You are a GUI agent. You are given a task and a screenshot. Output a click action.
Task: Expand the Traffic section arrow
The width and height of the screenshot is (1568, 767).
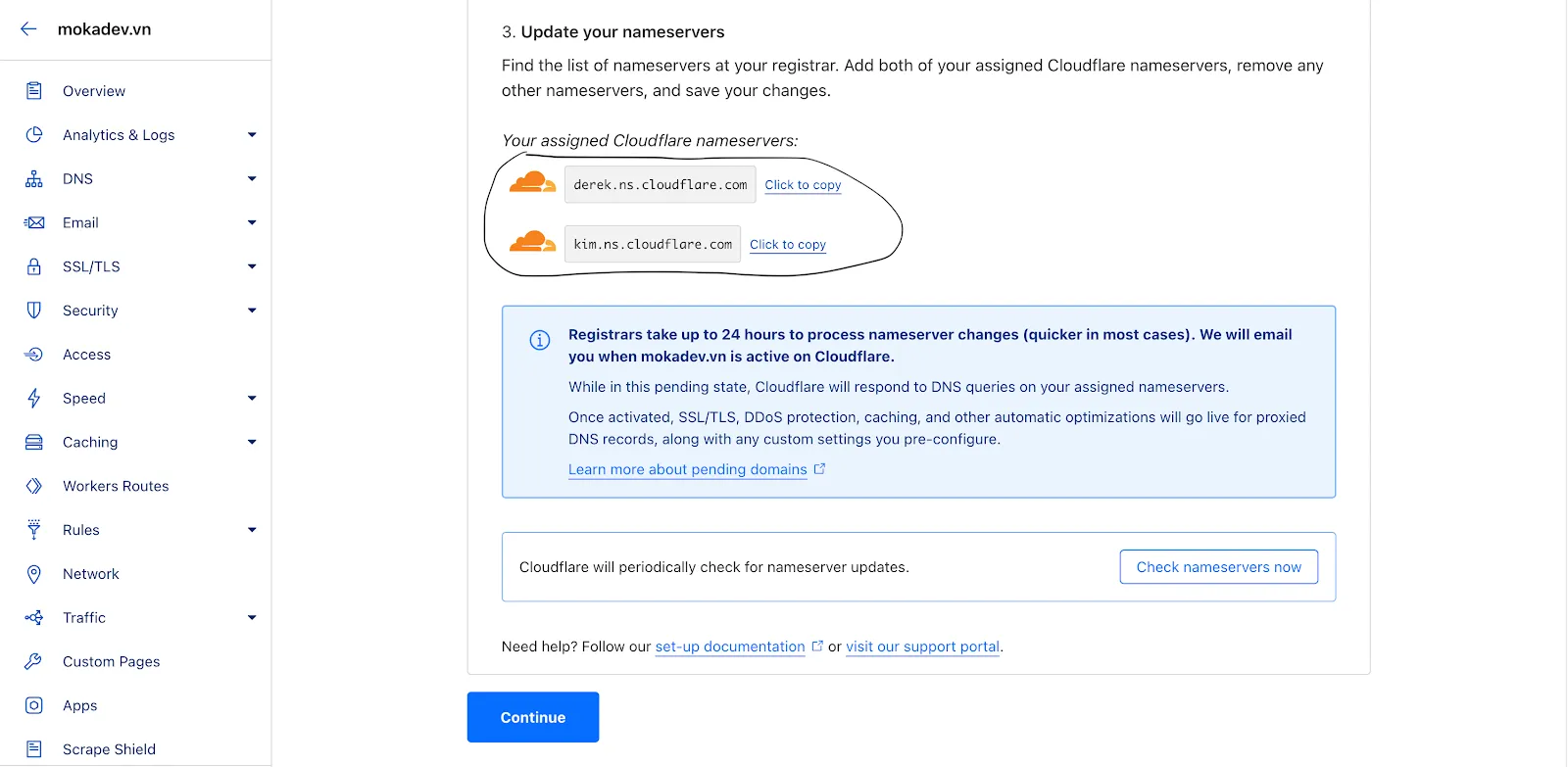(252, 618)
